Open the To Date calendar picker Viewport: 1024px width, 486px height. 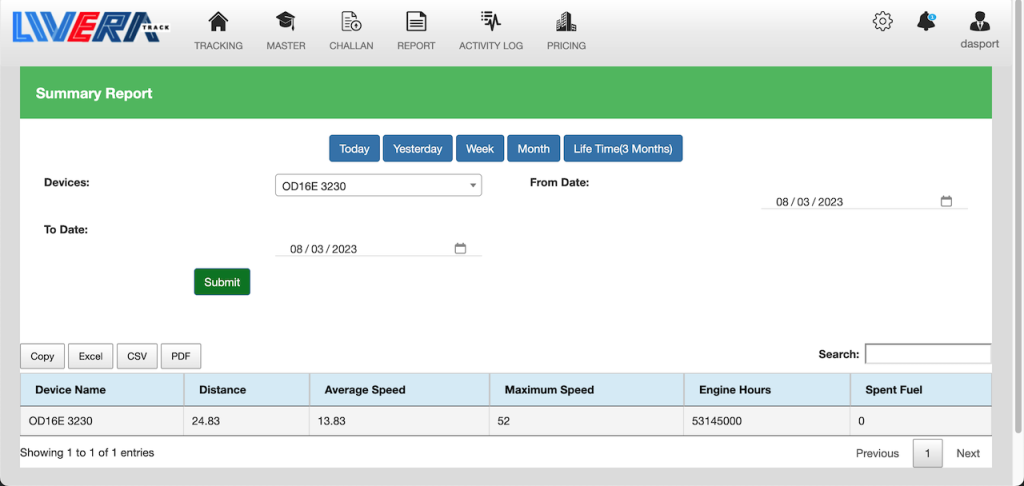460,249
